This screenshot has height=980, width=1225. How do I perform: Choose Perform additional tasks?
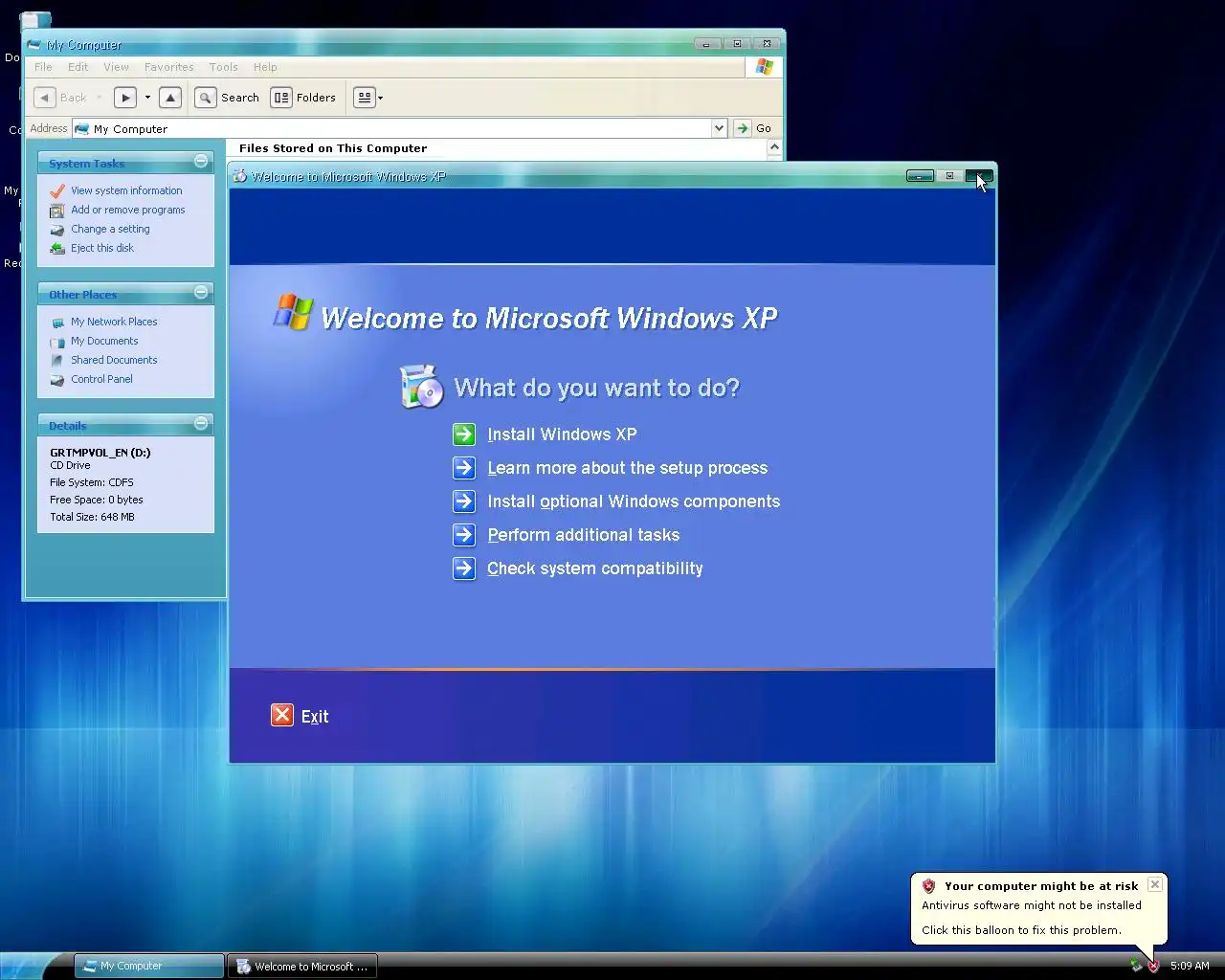tap(584, 535)
